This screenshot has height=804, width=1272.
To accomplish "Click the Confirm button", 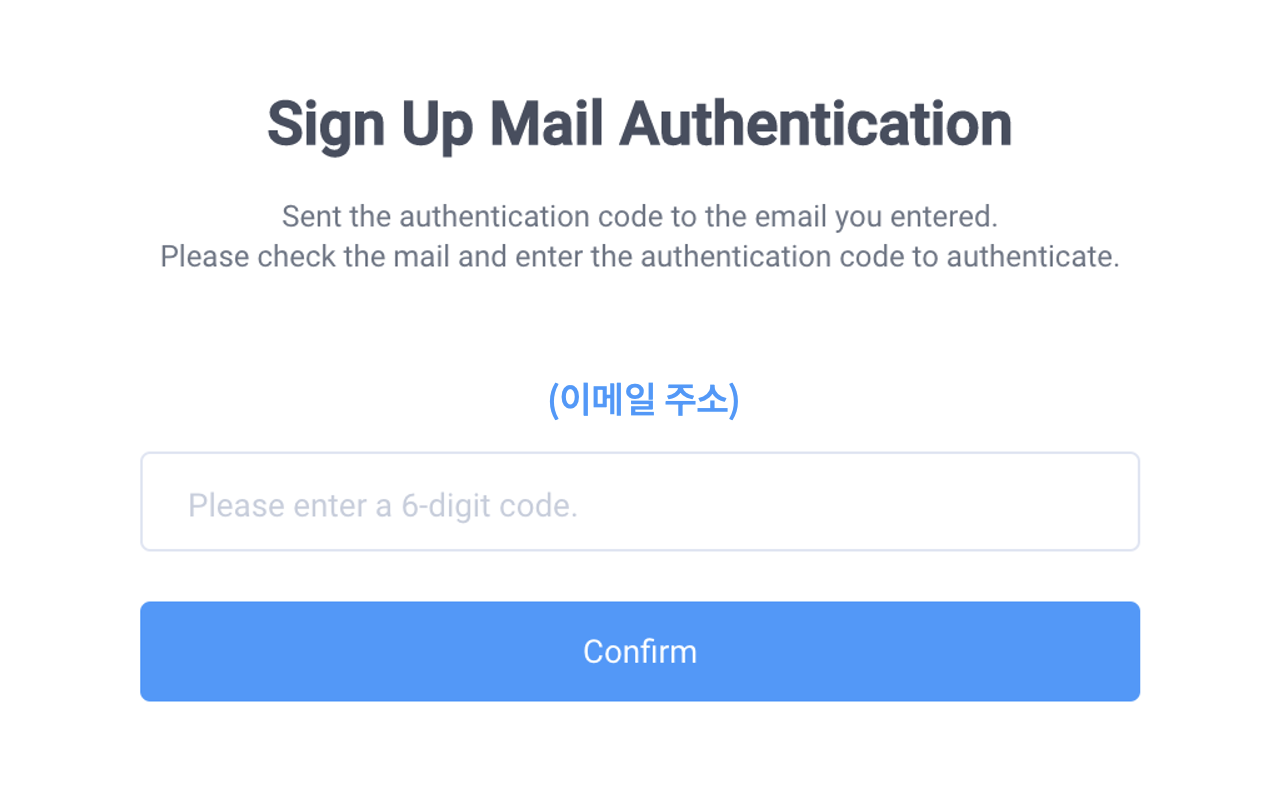I will pyautogui.click(x=640, y=651).
